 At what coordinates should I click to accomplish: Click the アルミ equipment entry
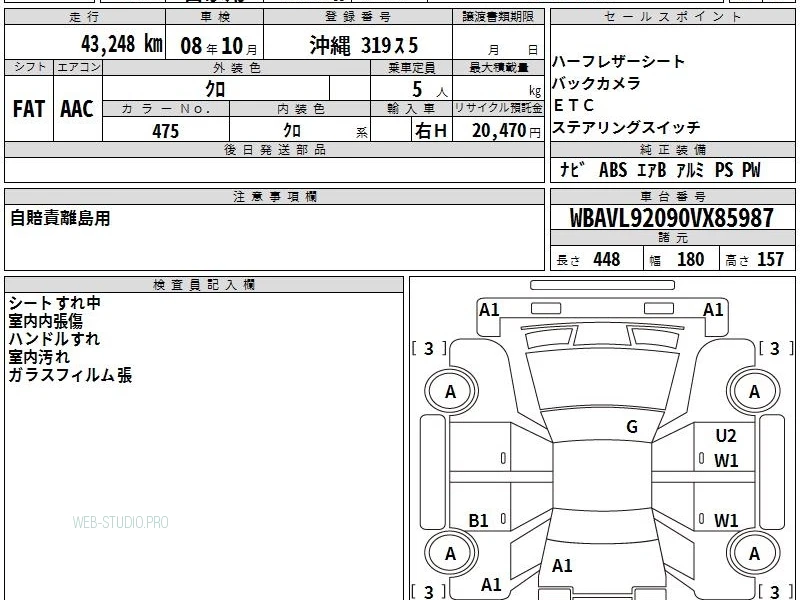point(690,169)
